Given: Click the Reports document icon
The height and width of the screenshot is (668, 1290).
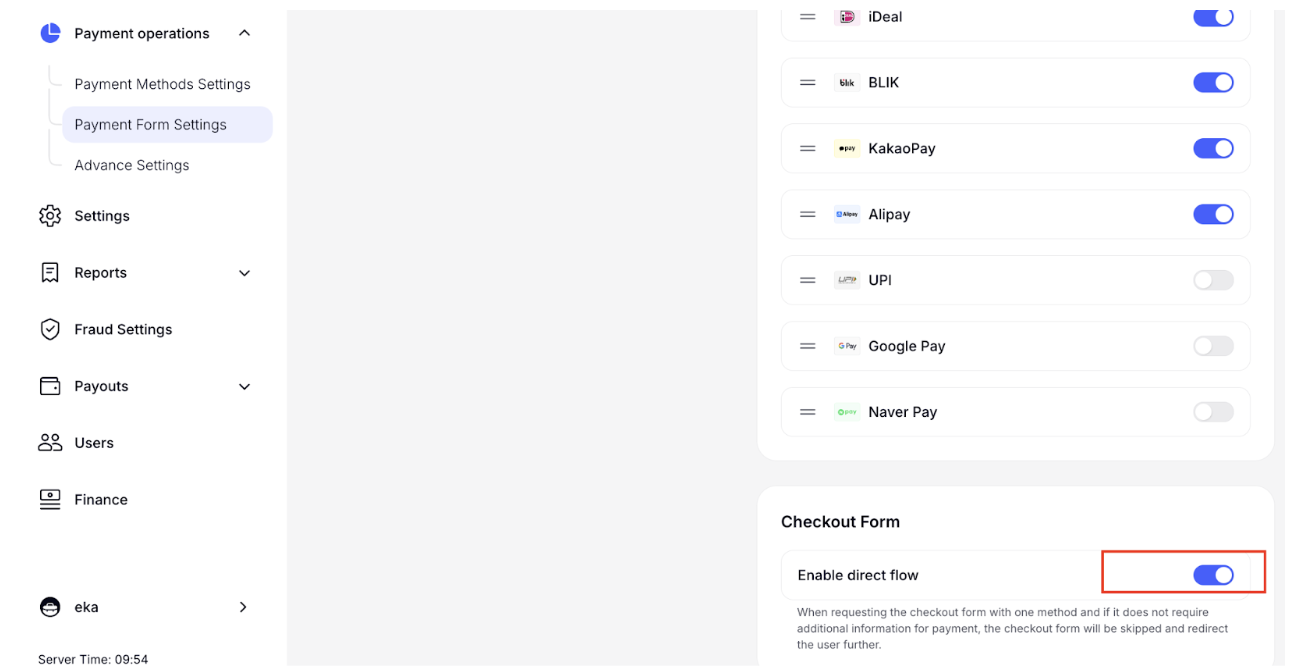Looking at the screenshot, I should pos(50,272).
